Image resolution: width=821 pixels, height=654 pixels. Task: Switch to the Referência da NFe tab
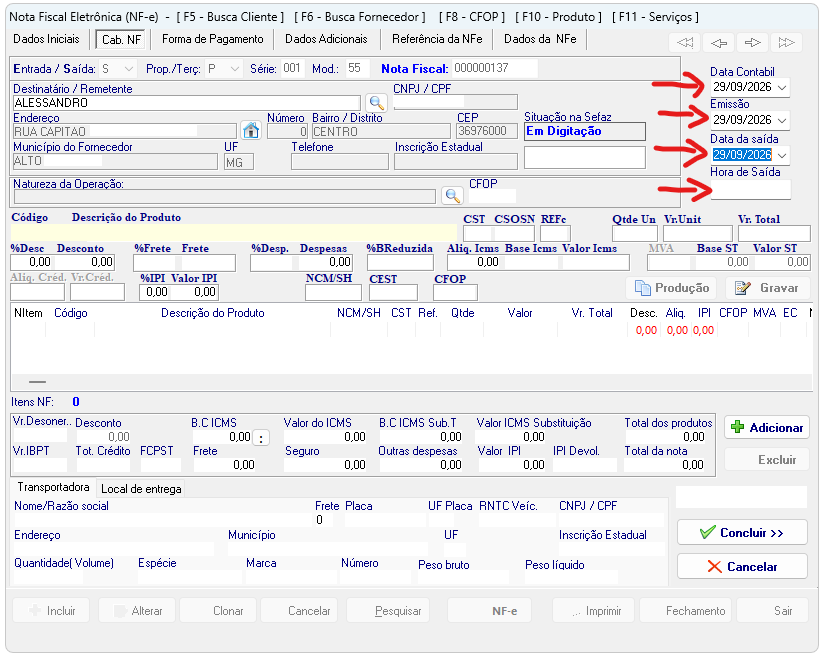tap(437, 39)
